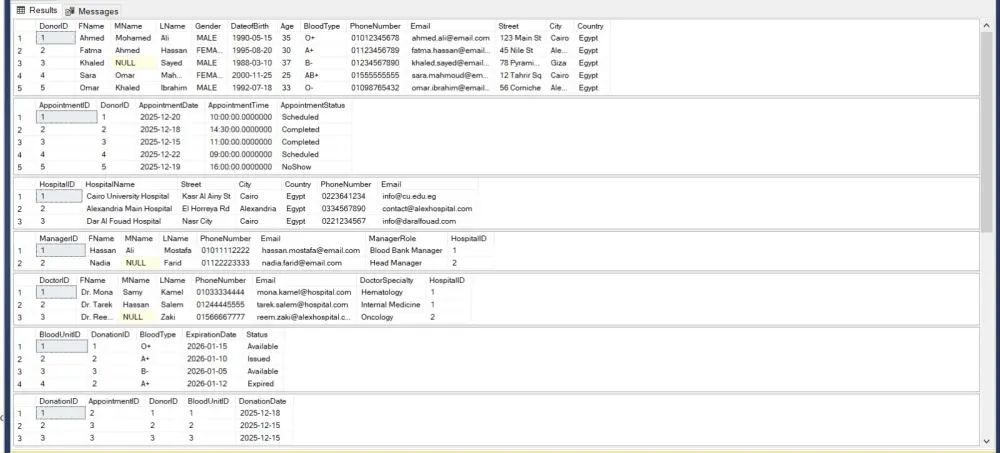The width and height of the screenshot is (1000, 453).
Task: Click the street cell 'El Horreya Rd'
Action: [207, 209]
